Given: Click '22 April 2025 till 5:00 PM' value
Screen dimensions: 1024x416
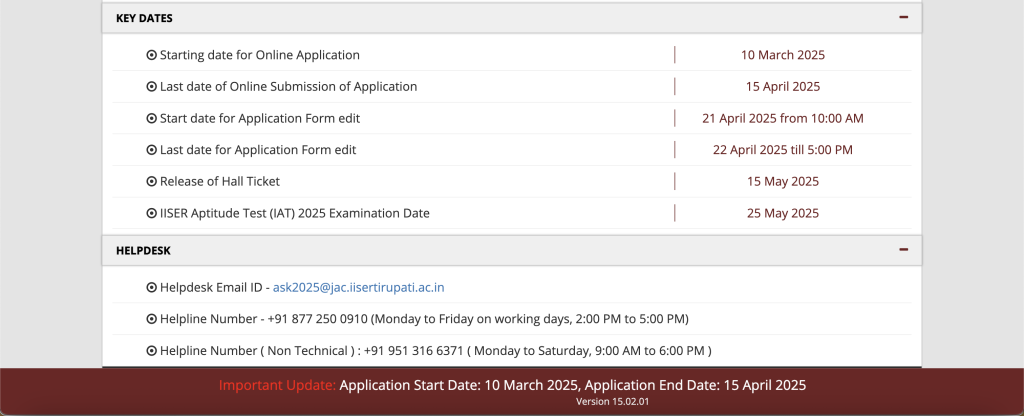Looking at the screenshot, I should coord(783,150).
